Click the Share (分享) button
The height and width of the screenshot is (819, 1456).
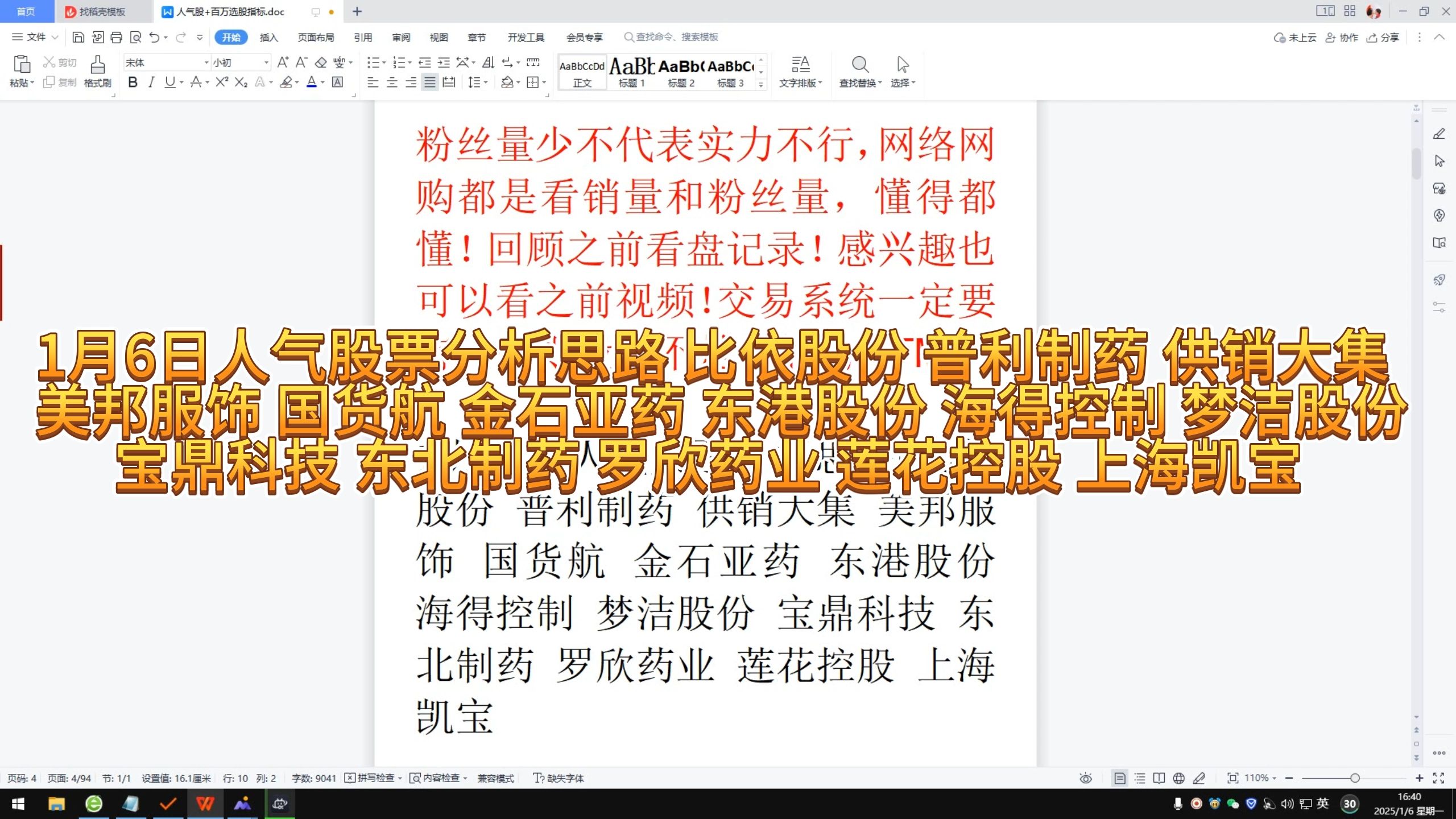pos(1383,38)
